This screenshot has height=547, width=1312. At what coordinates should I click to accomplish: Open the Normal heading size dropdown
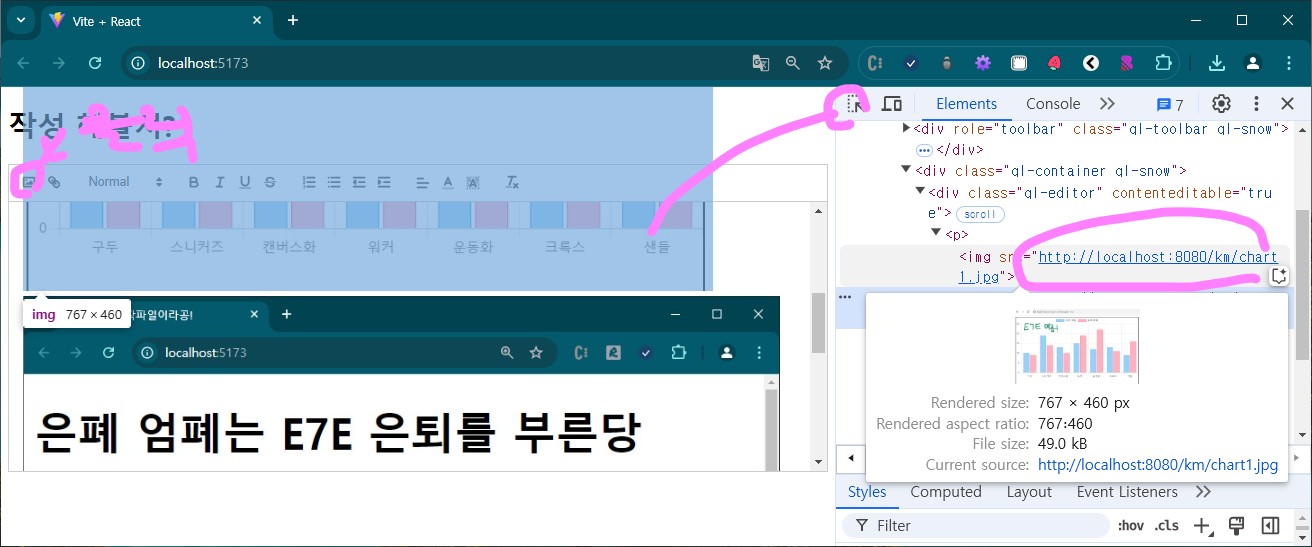(x=125, y=182)
